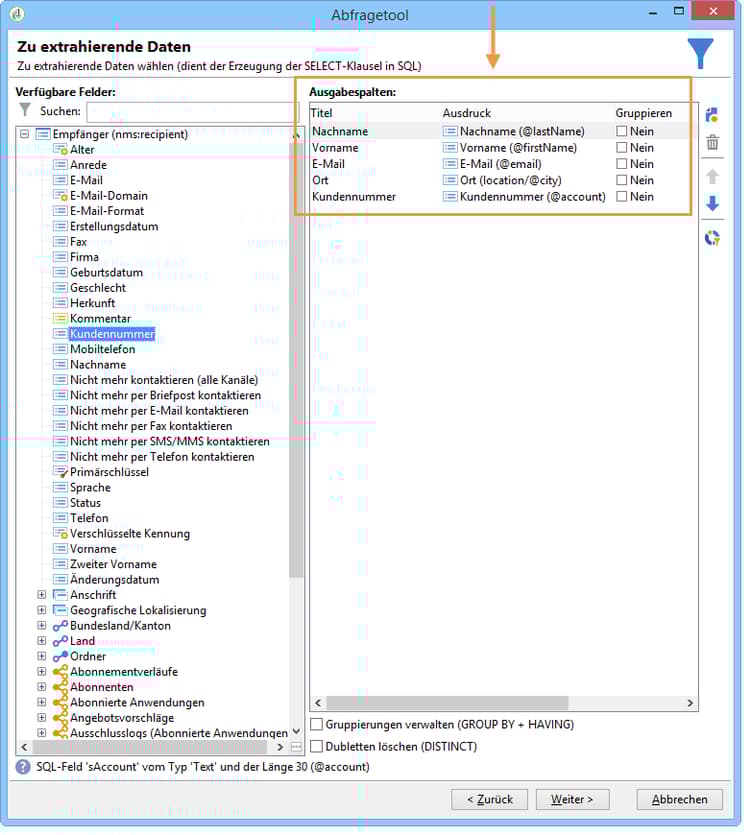Click the trash delete column icon
Viewport: 750px width, 835px height.
[x=712, y=143]
